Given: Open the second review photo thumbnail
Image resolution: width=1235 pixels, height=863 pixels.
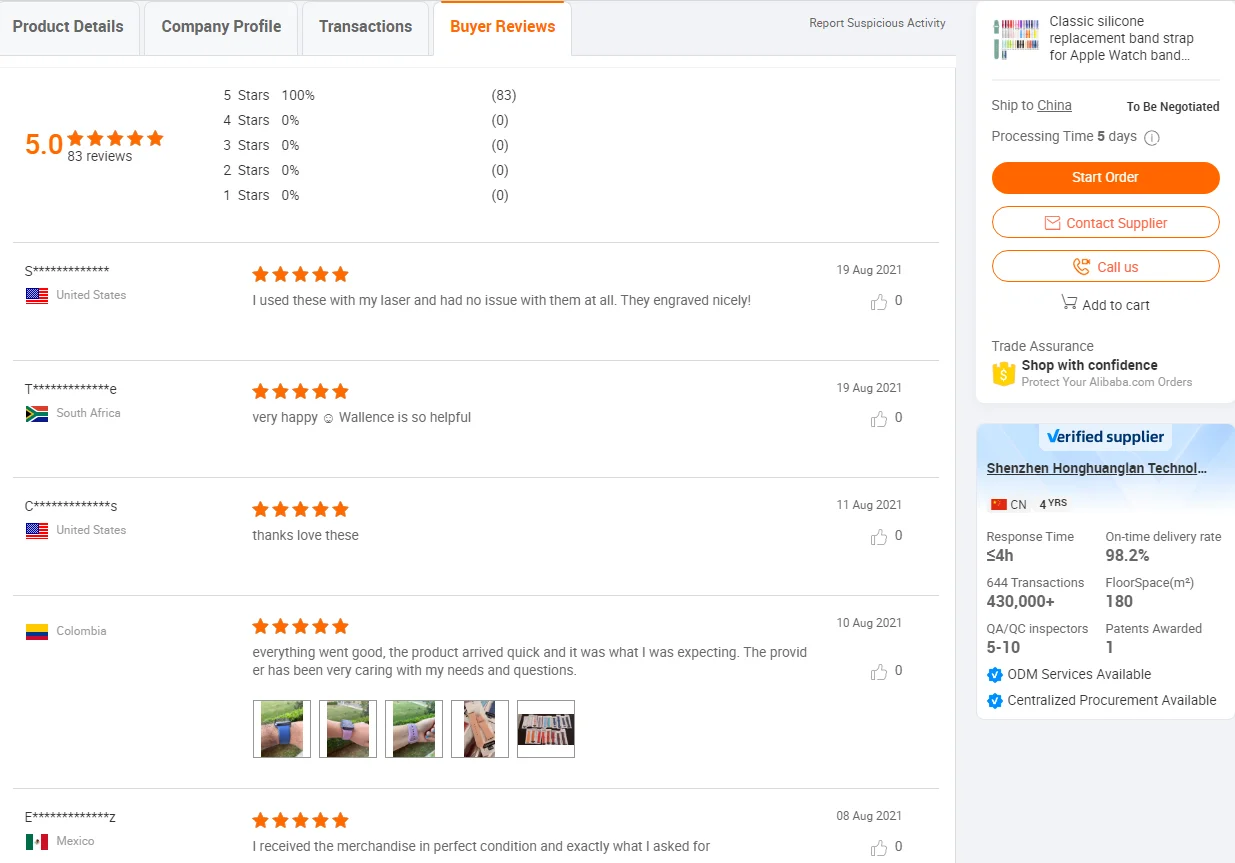Looking at the screenshot, I should 348,729.
